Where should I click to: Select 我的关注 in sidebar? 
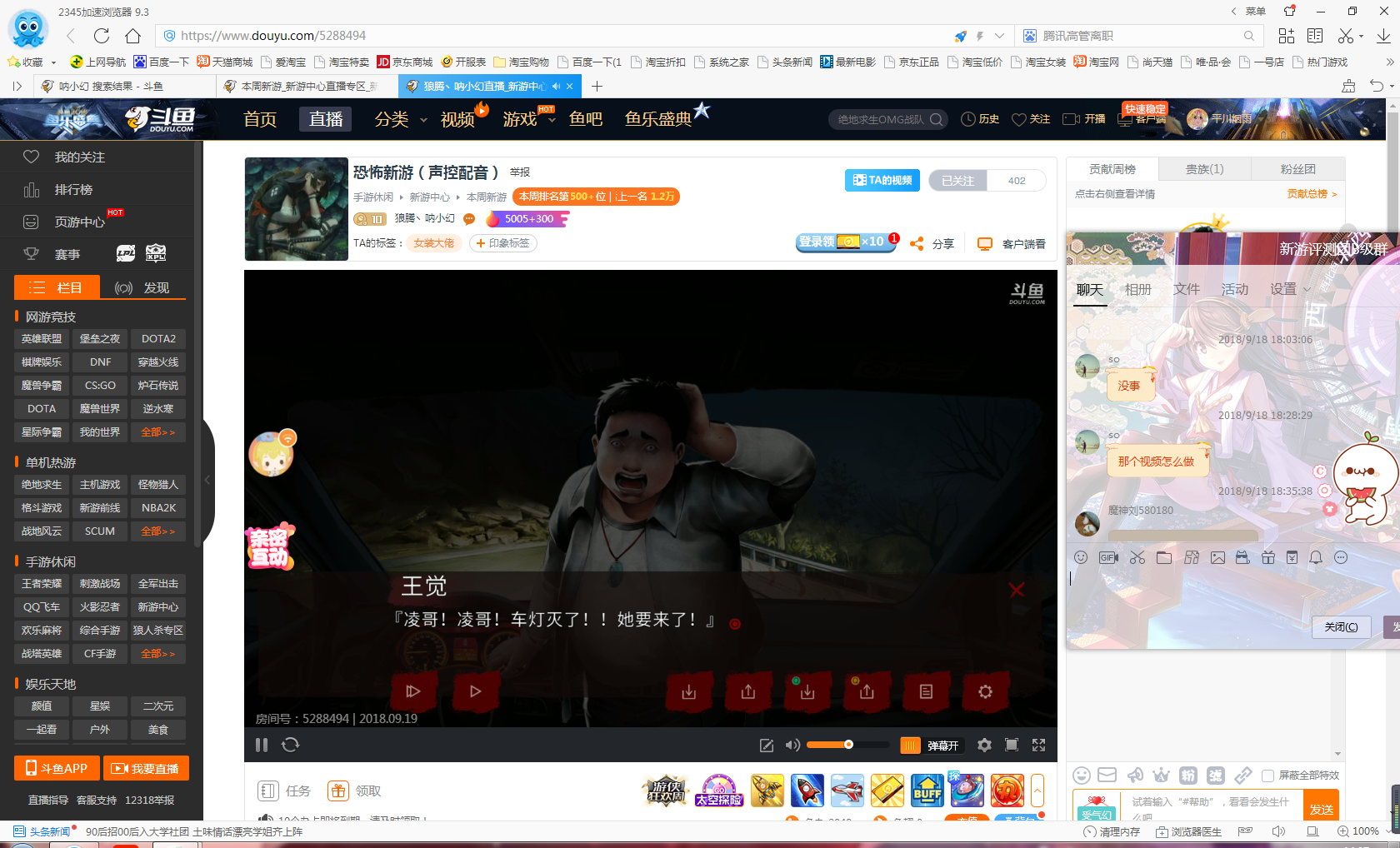(x=79, y=157)
